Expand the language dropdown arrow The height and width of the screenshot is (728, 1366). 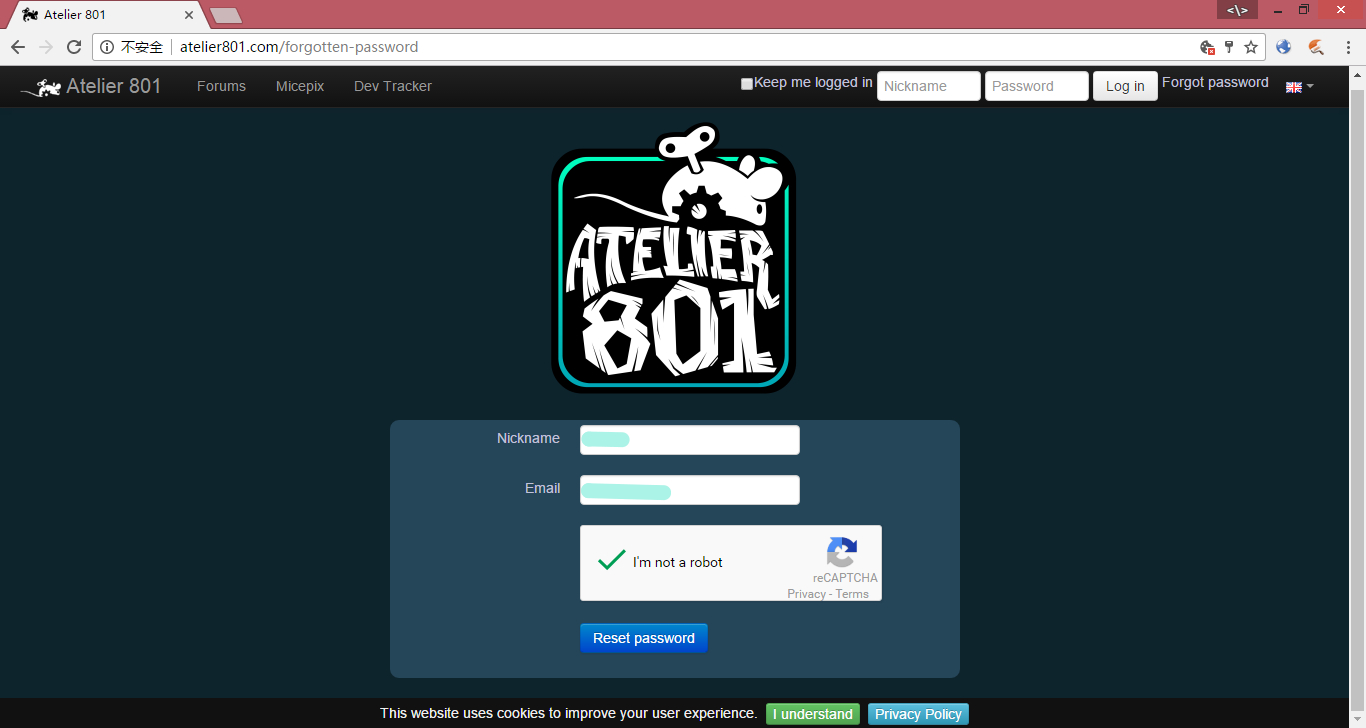[x=1310, y=87]
